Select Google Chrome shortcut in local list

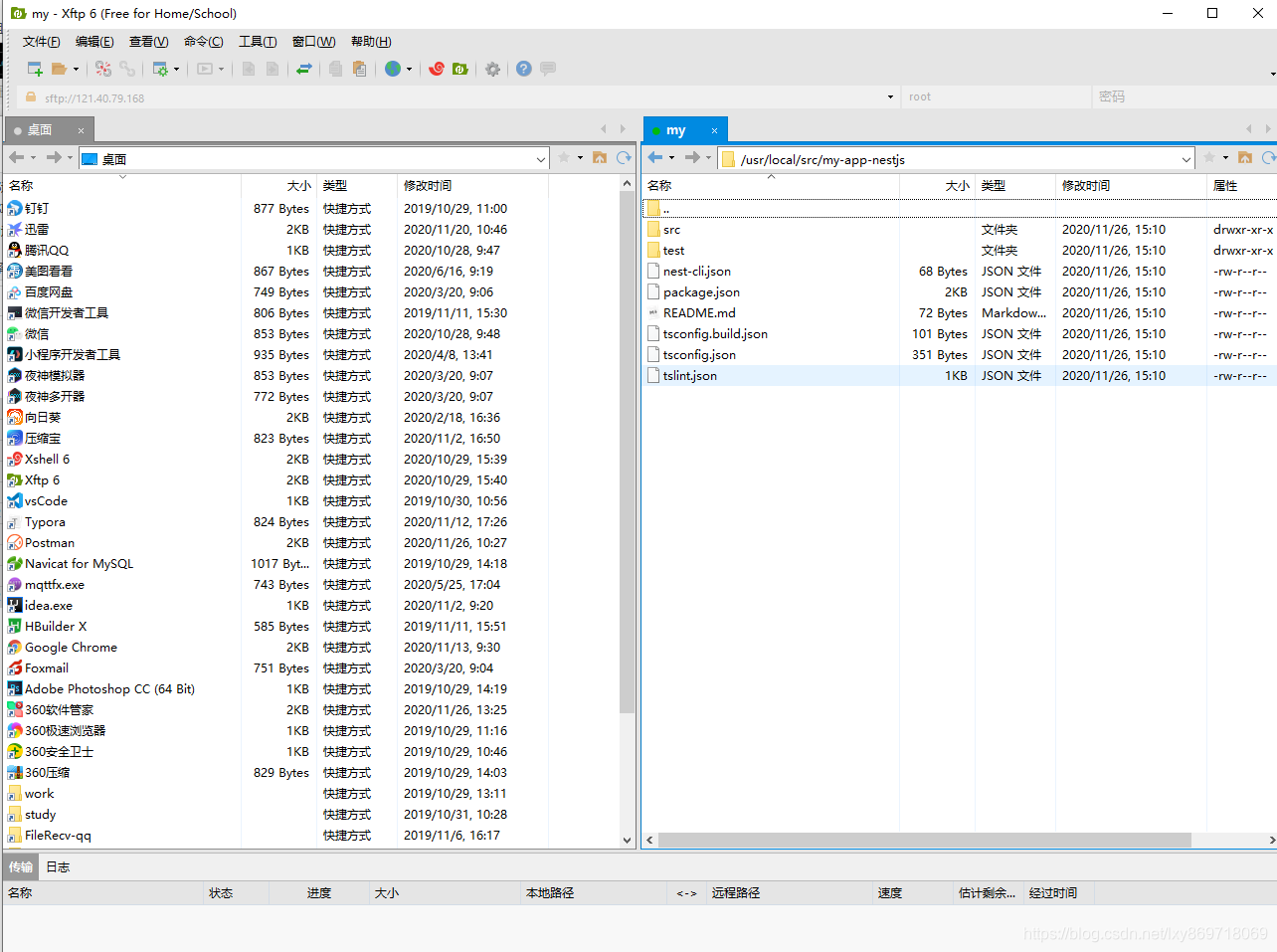pos(71,648)
